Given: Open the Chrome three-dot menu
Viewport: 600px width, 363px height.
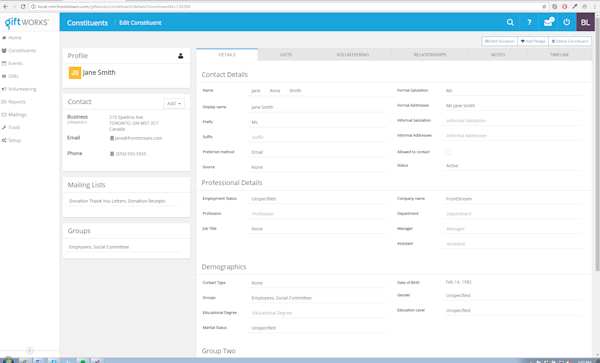Looking at the screenshot, I should (x=594, y=7).
